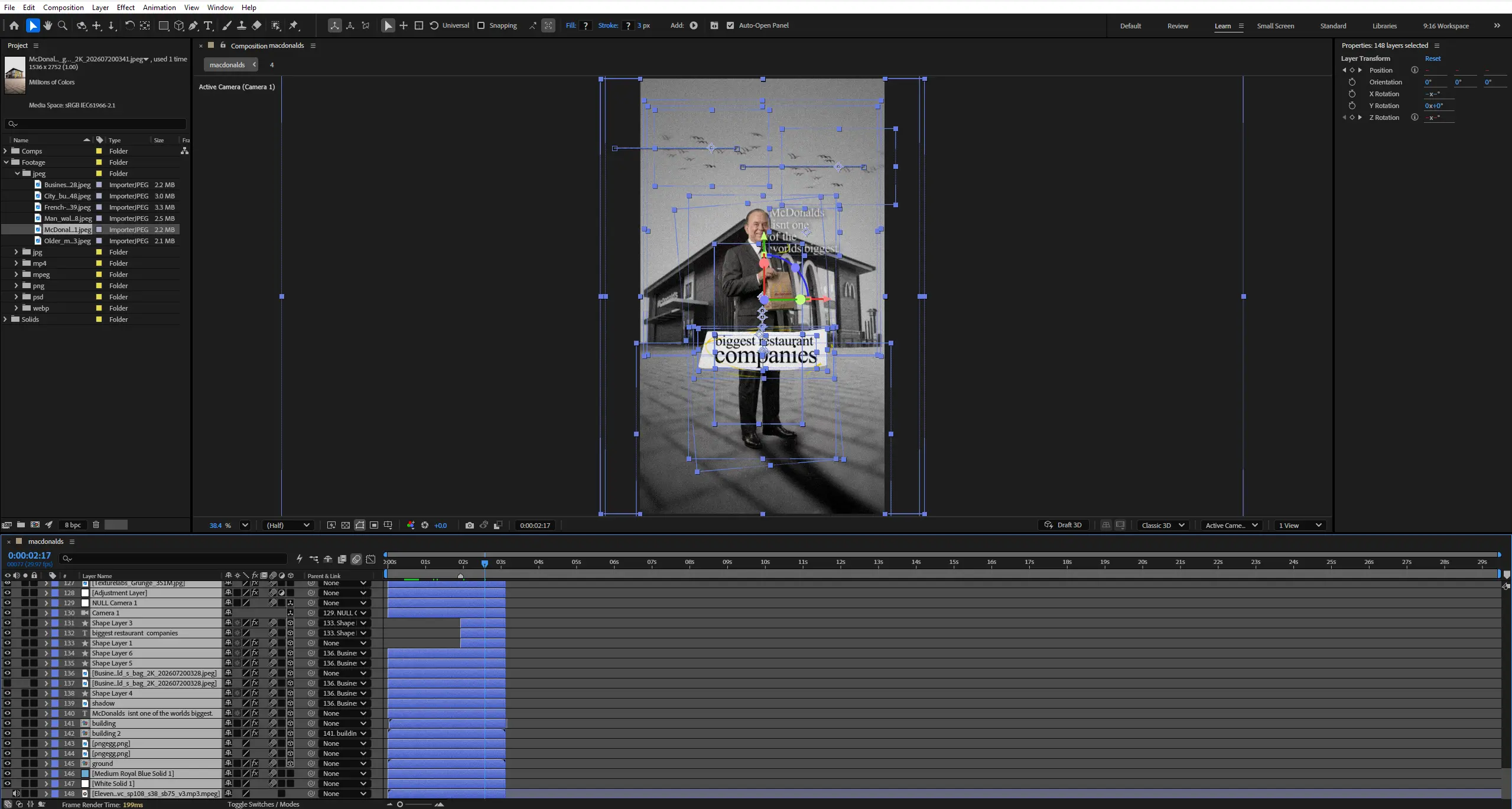
Task: Toggle the Snapping checkbox
Action: tap(481, 25)
